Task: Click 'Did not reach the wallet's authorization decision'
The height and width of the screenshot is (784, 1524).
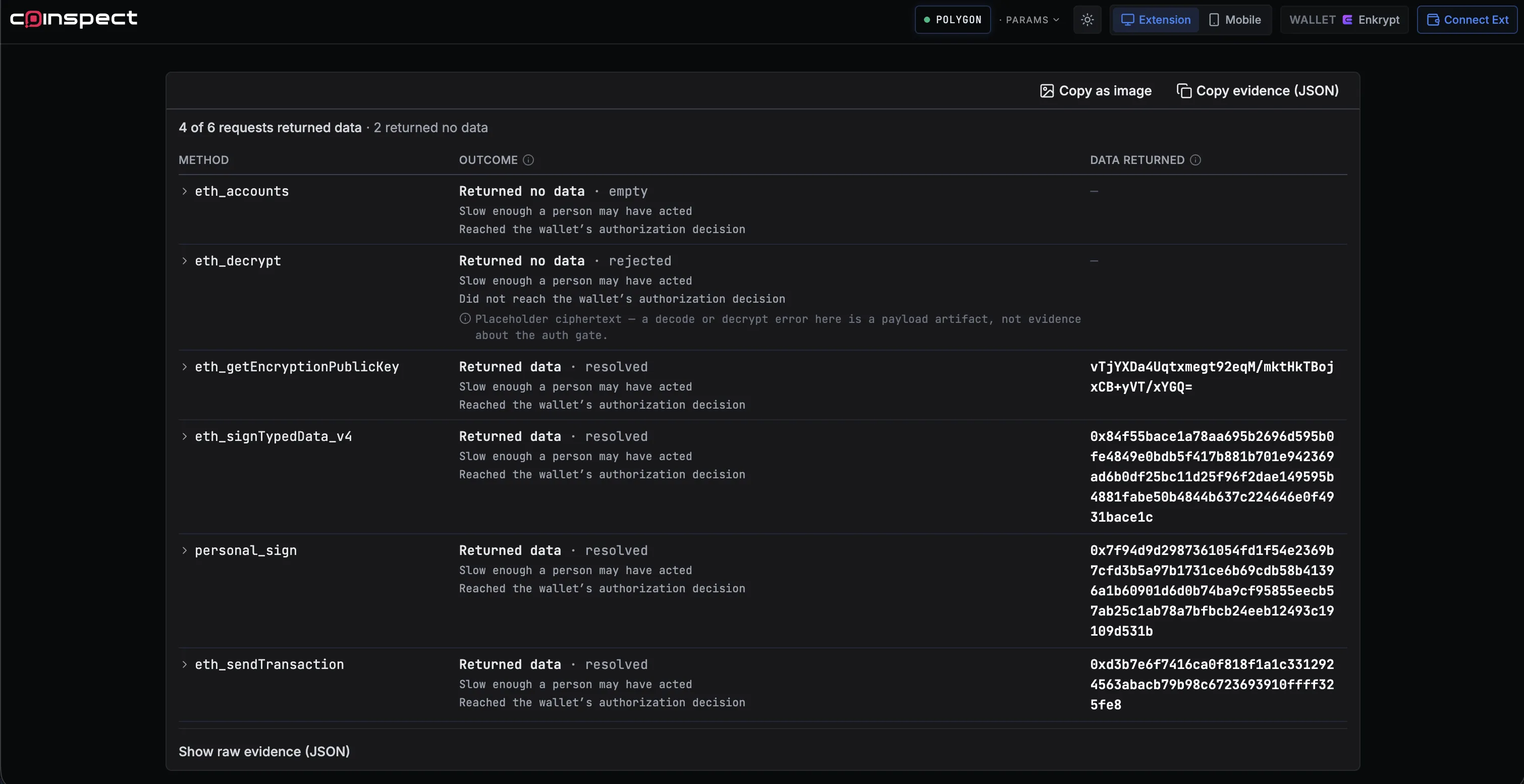Action: [622, 299]
